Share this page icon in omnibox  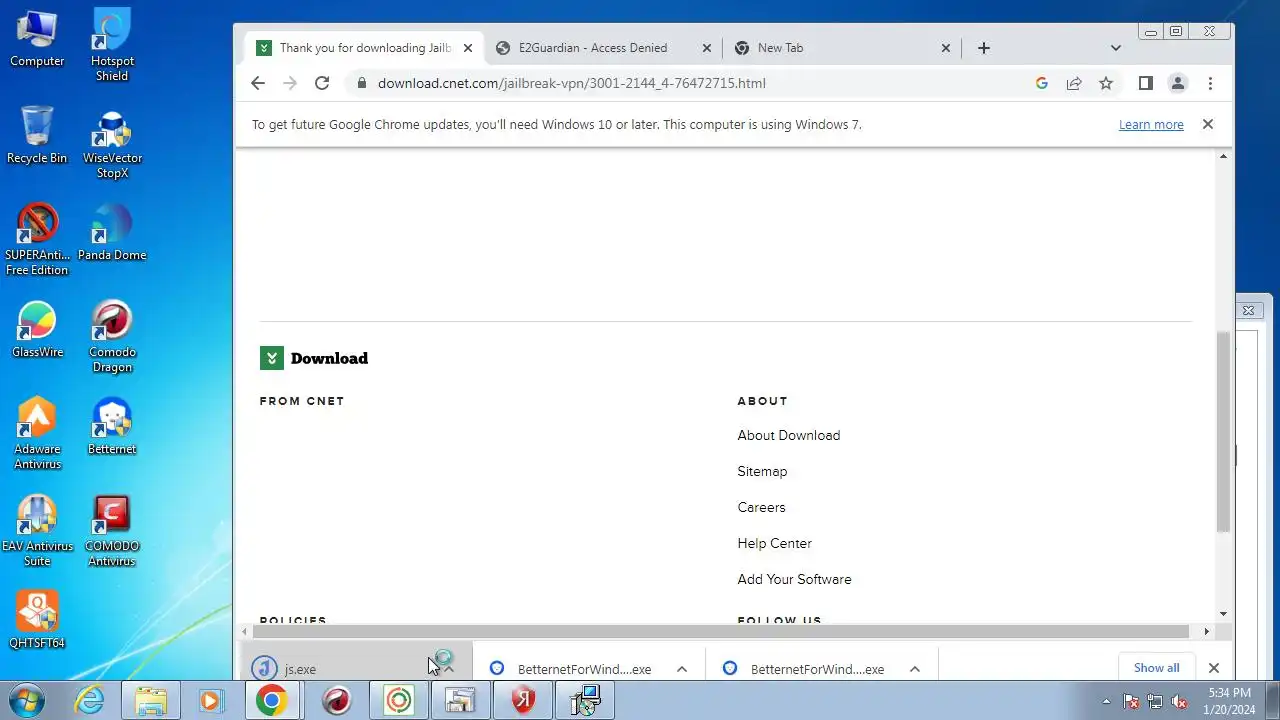point(1074,83)
